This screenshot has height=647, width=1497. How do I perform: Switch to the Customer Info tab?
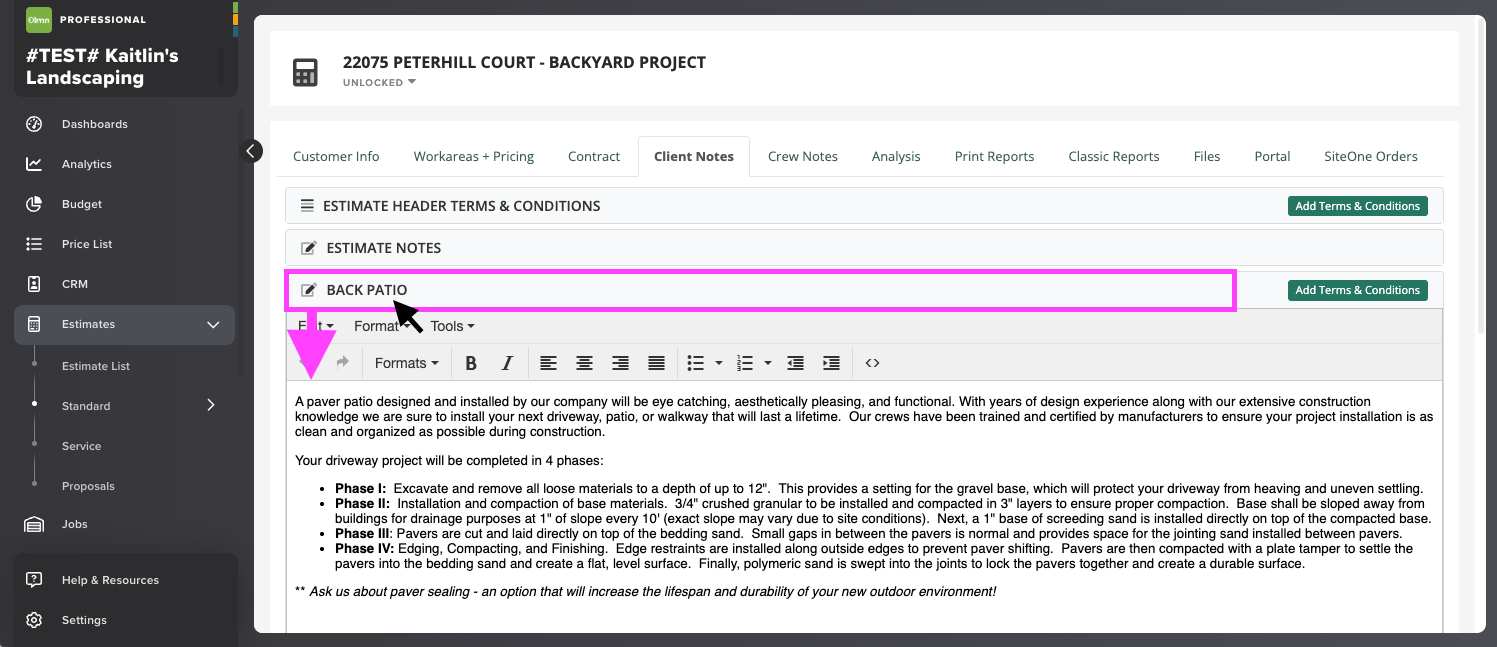coord(336,156)
